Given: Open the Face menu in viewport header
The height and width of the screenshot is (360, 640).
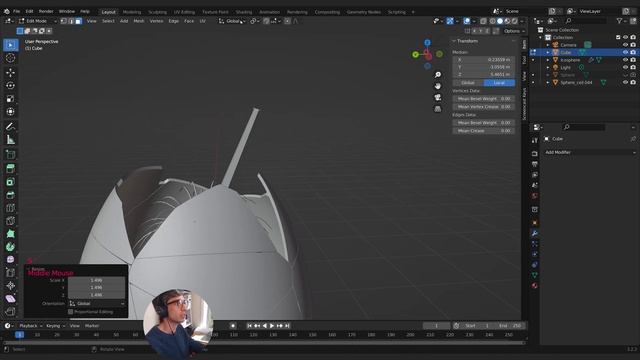Looking at the screenshot, I should tap(189, 21).
